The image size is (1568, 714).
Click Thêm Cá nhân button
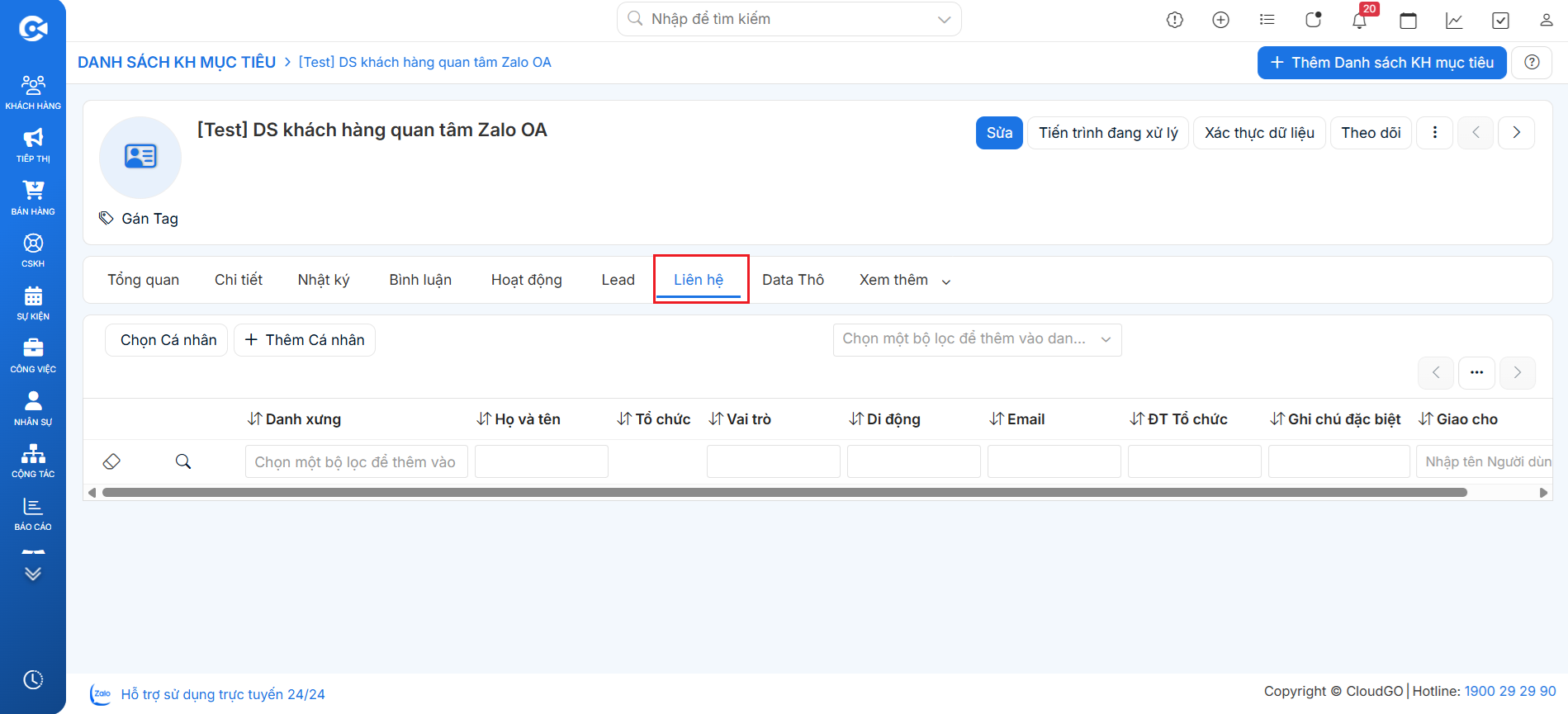(x=305, y=340)
